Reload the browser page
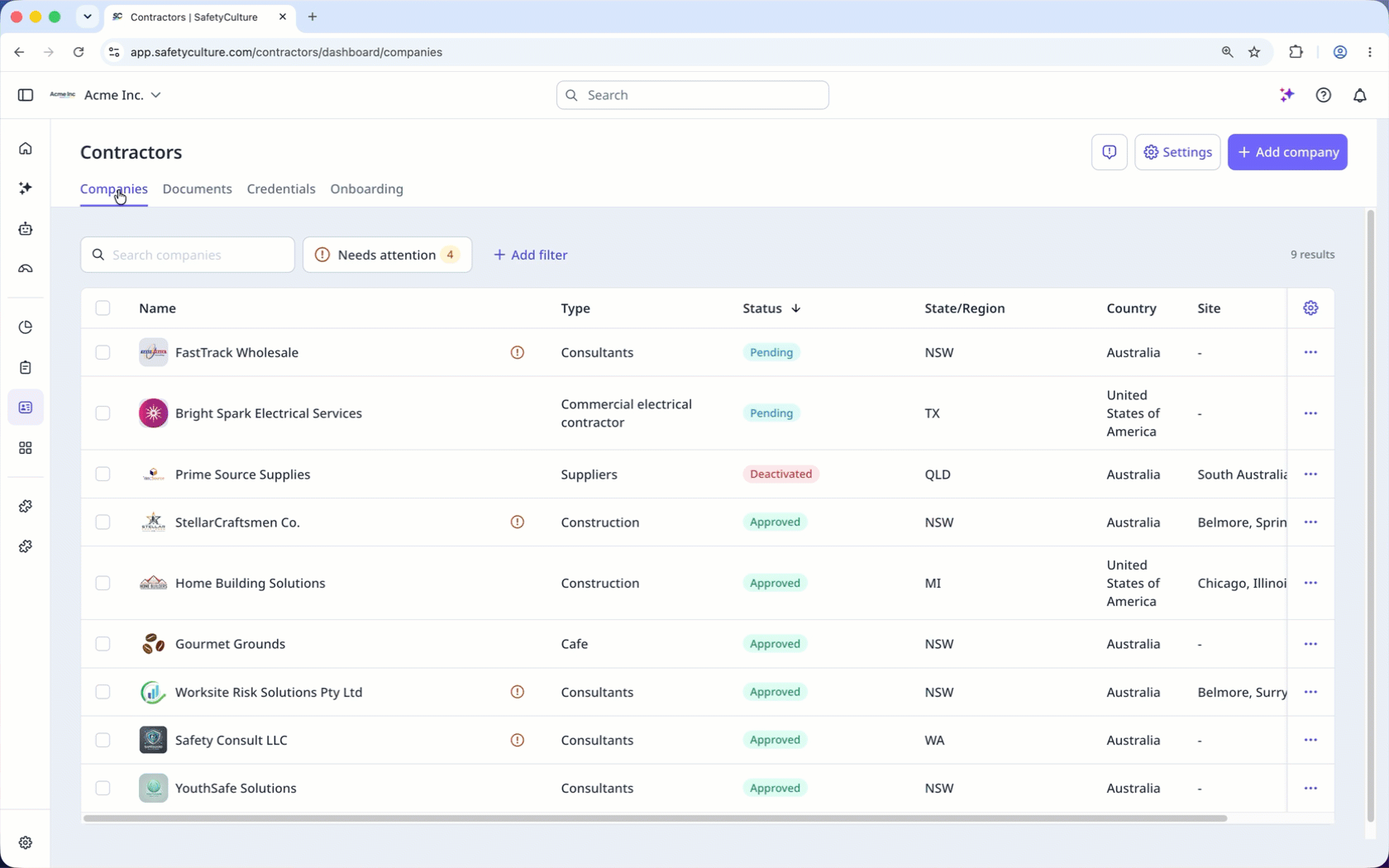Image resolution: width=1389 pixels, height=868 pixels. 79,52
